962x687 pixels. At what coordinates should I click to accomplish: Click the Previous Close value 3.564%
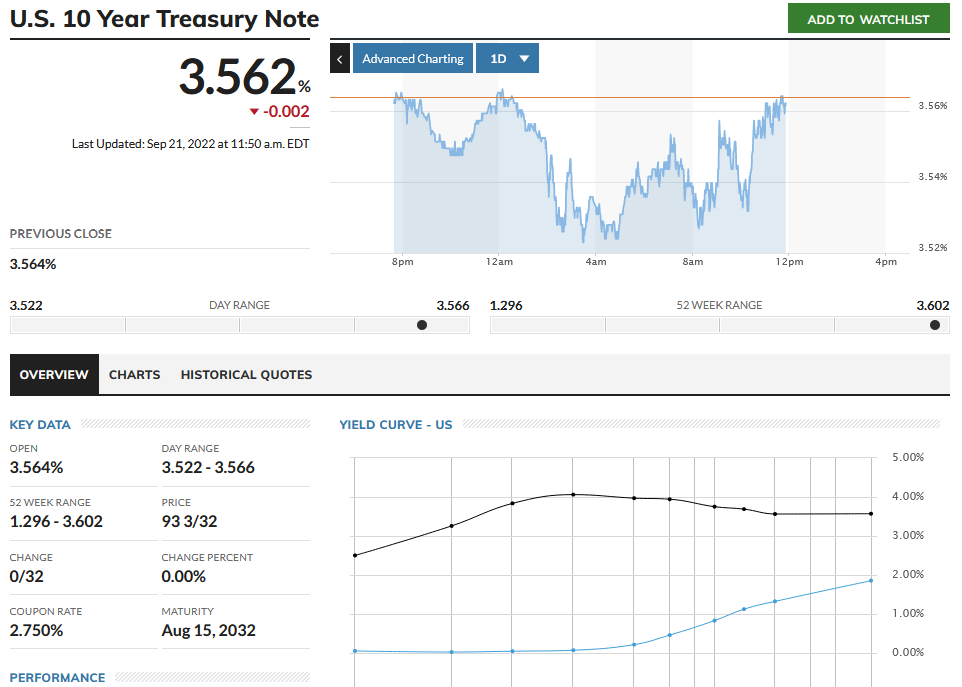pos(33,264)
